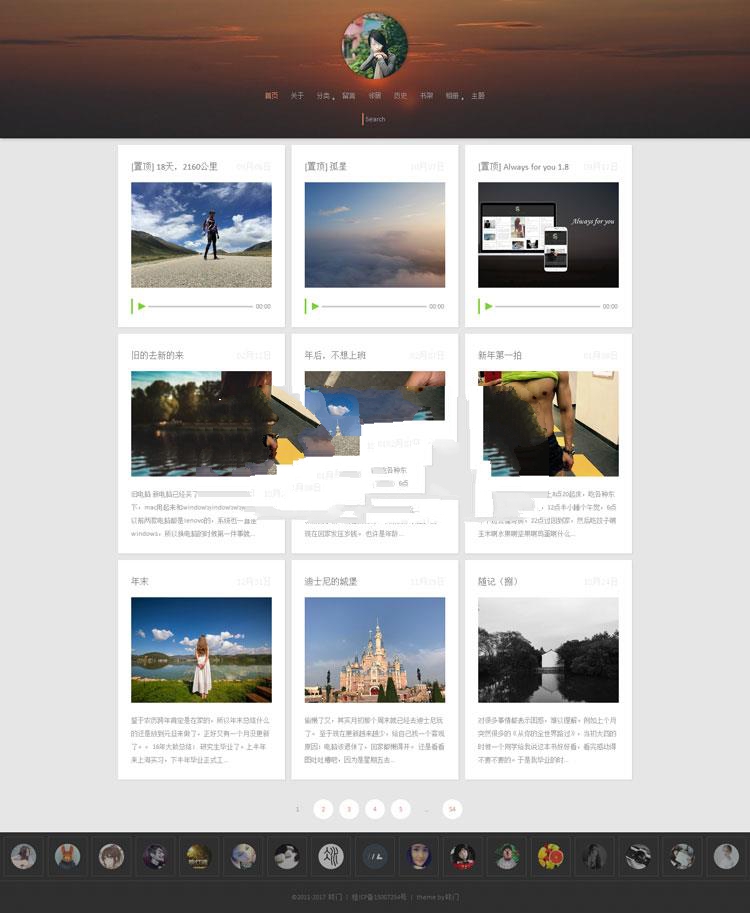Open the 关于 navigation item
This screenshot has width=750, height=913.
(x=297, y=96)
